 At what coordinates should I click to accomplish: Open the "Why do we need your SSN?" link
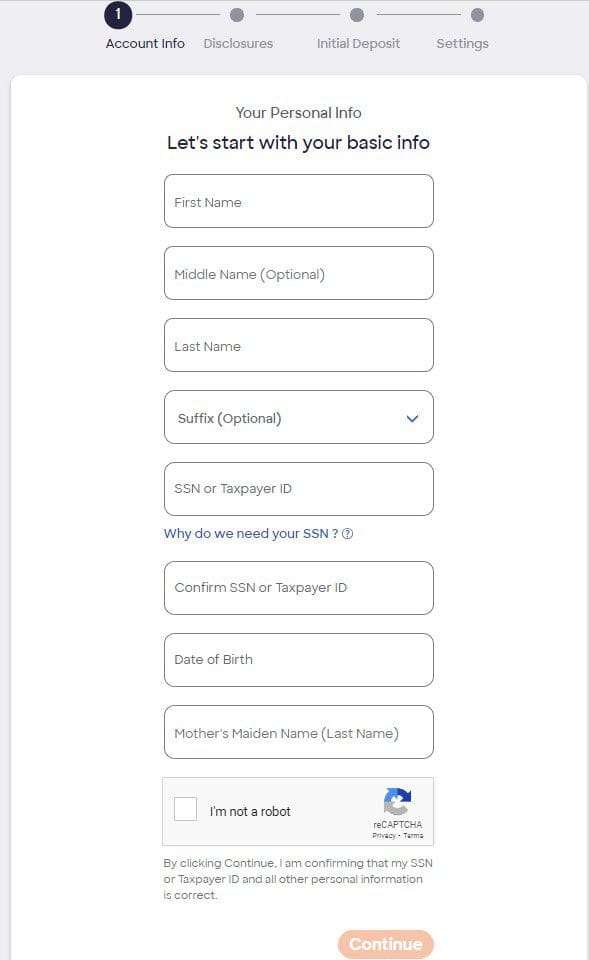[x=248, y=533]
